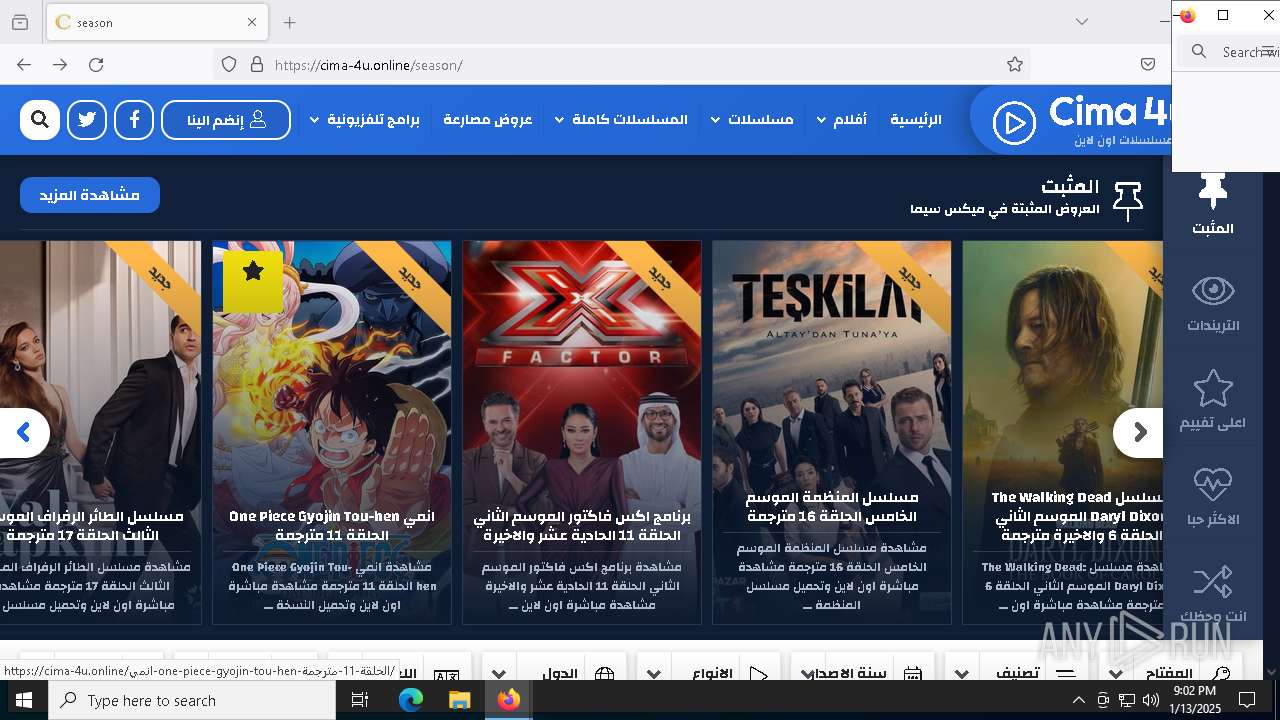
Task: Click مشاهدة المزيد (view more) button
Action: coord(90,195)
